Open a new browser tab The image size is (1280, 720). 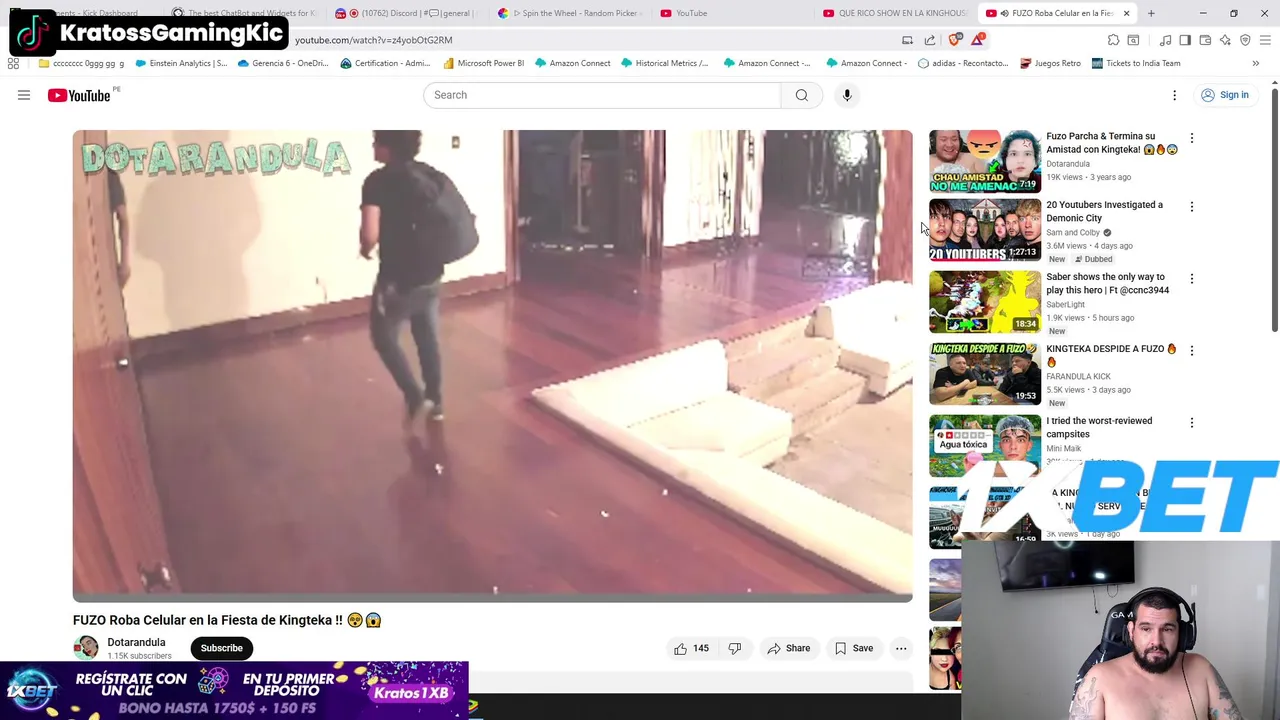point(1151,13)
